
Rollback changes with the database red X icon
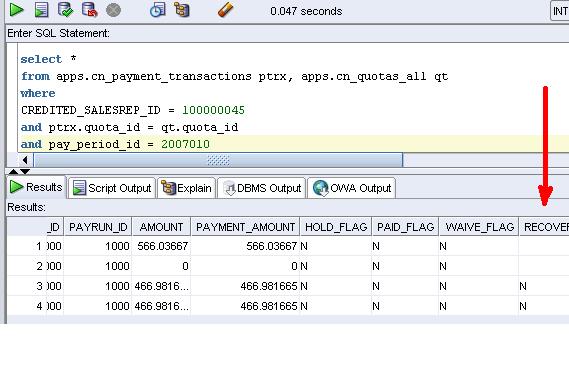[x=90, y=10]
